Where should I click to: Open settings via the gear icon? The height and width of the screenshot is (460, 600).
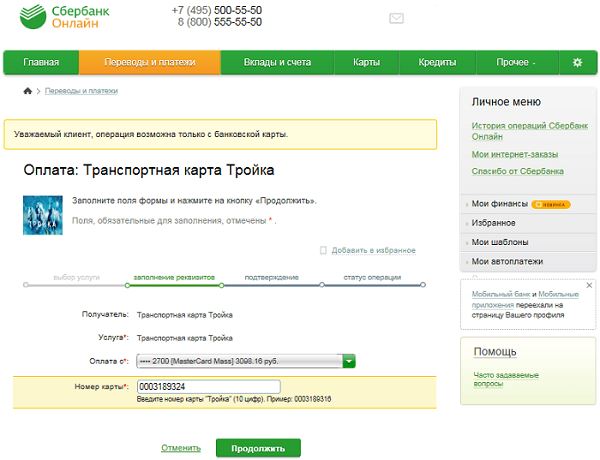tap(577, 62)
